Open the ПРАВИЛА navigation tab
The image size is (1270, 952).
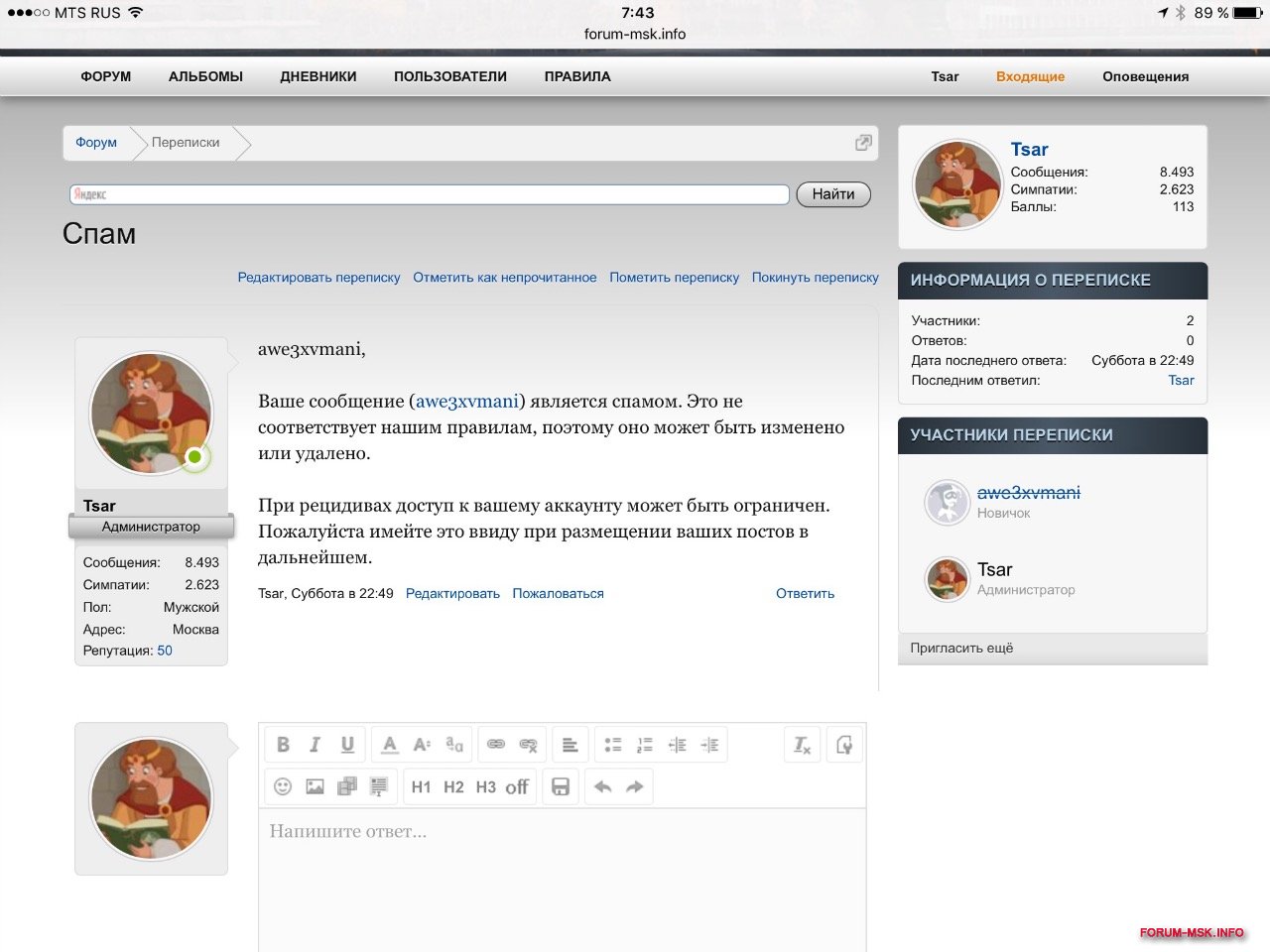pos(577,76)
